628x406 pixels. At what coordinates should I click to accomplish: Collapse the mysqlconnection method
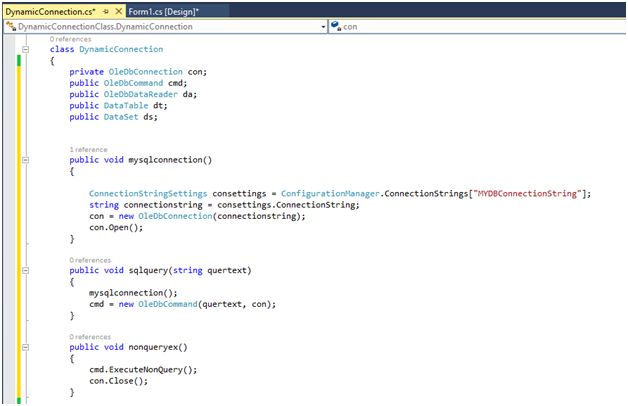(26, 160)
